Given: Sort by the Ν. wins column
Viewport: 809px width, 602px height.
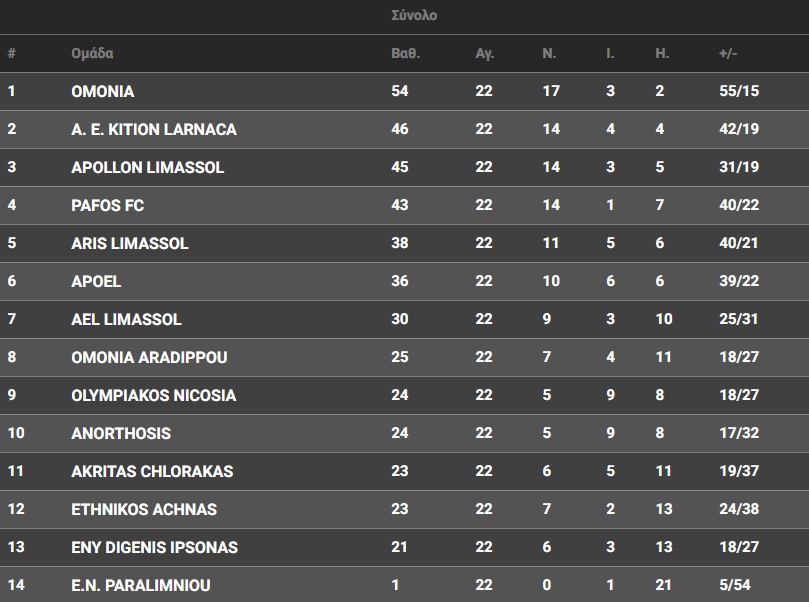Looking at the screenshot, I should coord(549,54).
